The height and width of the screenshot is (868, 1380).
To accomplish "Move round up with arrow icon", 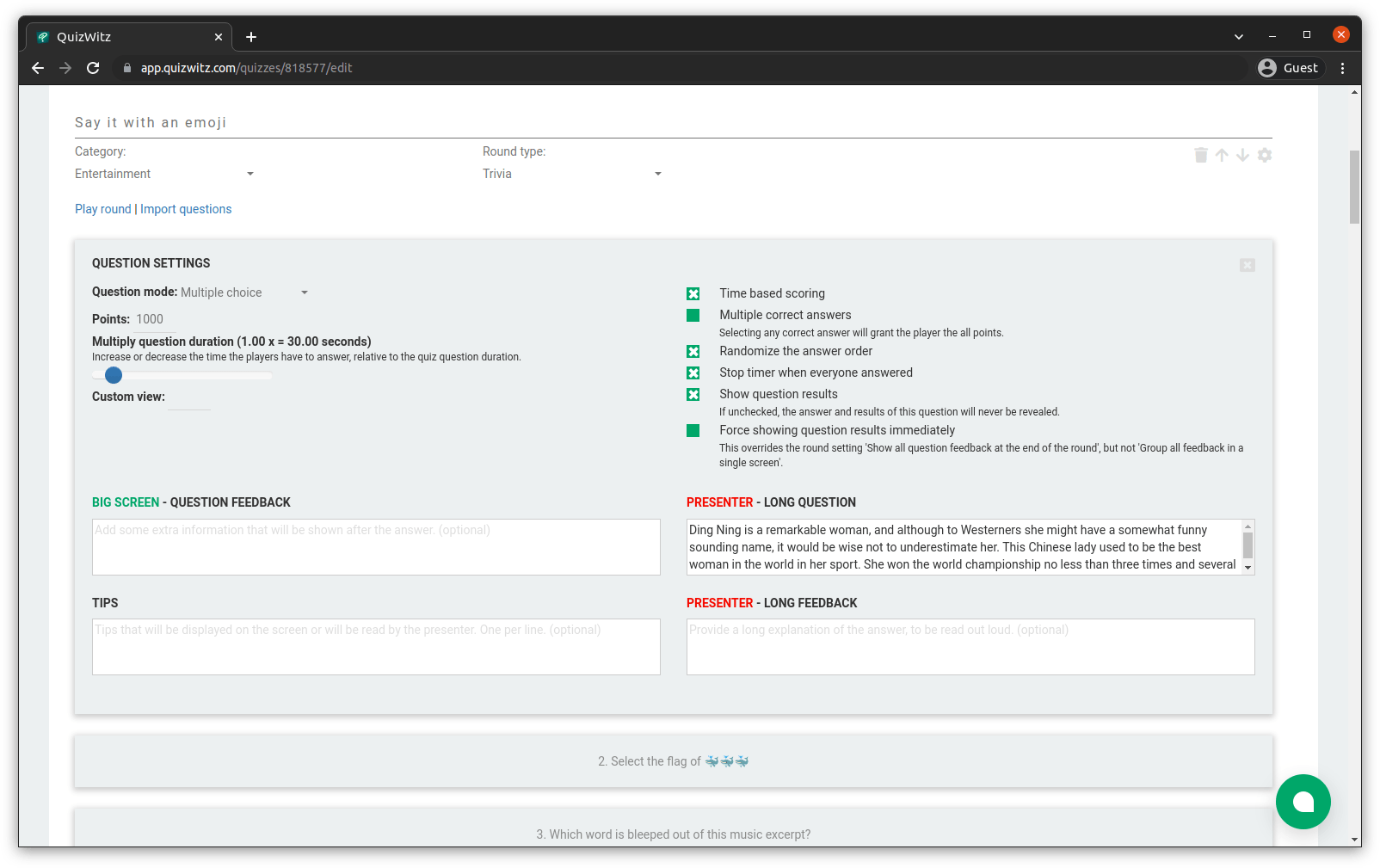I will pos(1222,155).
